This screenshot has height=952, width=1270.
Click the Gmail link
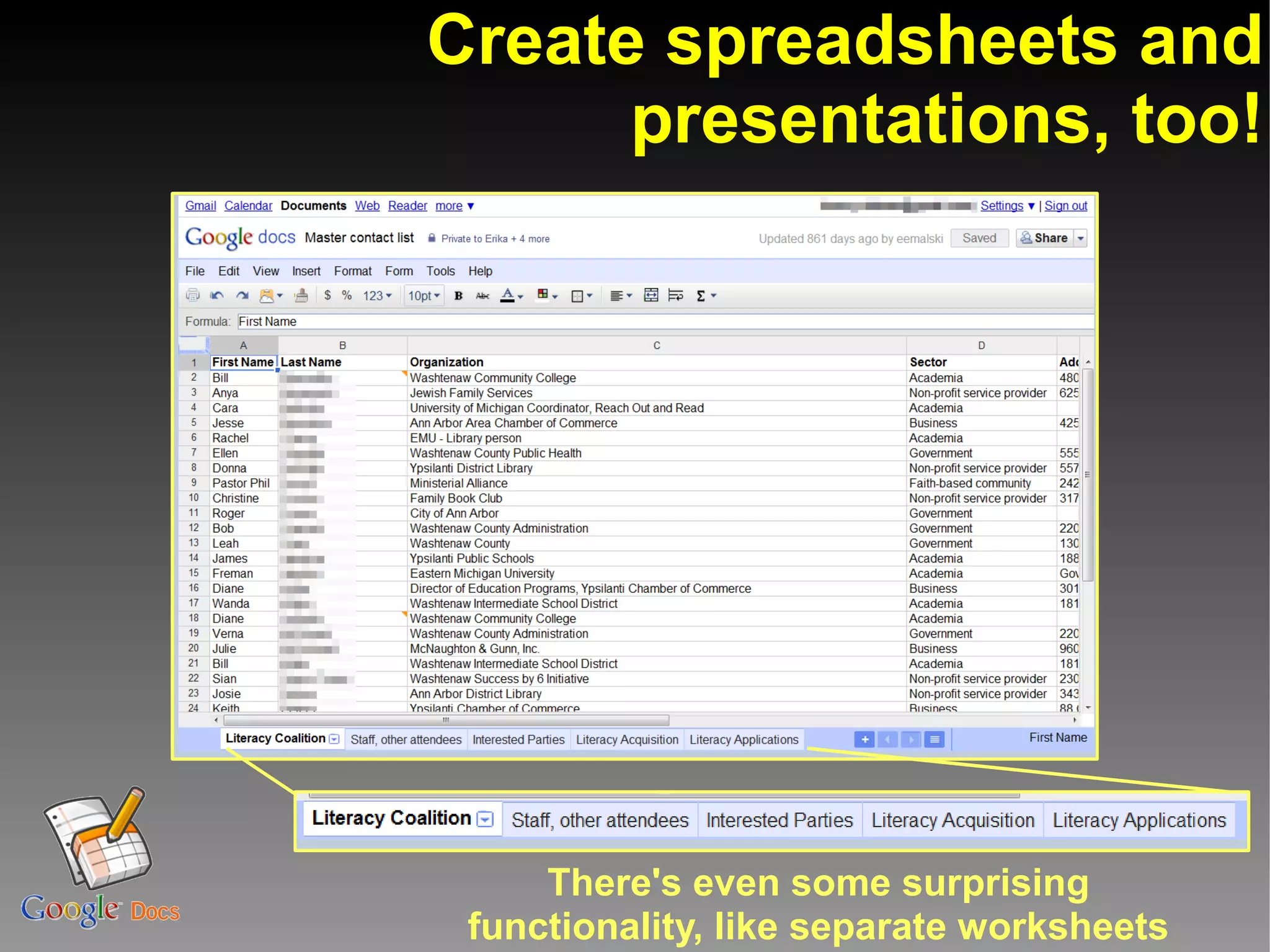click(200, 206)
